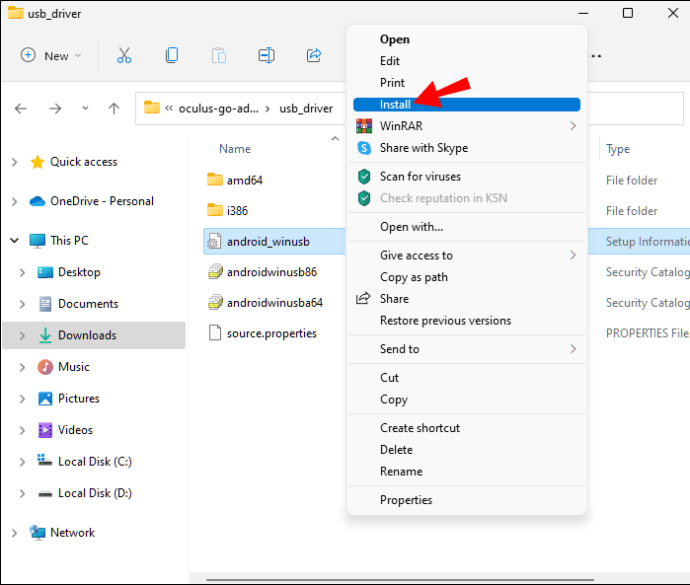Screen dimensions: 690x585
Task: Click the horizontal scrollbar at bottom
Action: [400, 580]
